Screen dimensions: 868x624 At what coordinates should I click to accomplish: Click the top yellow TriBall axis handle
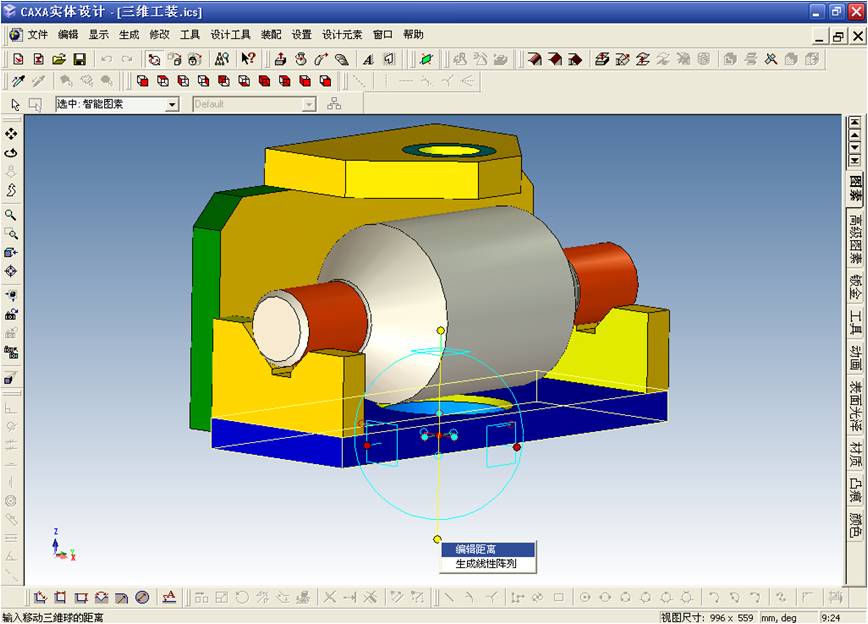(x=440, y=330)
